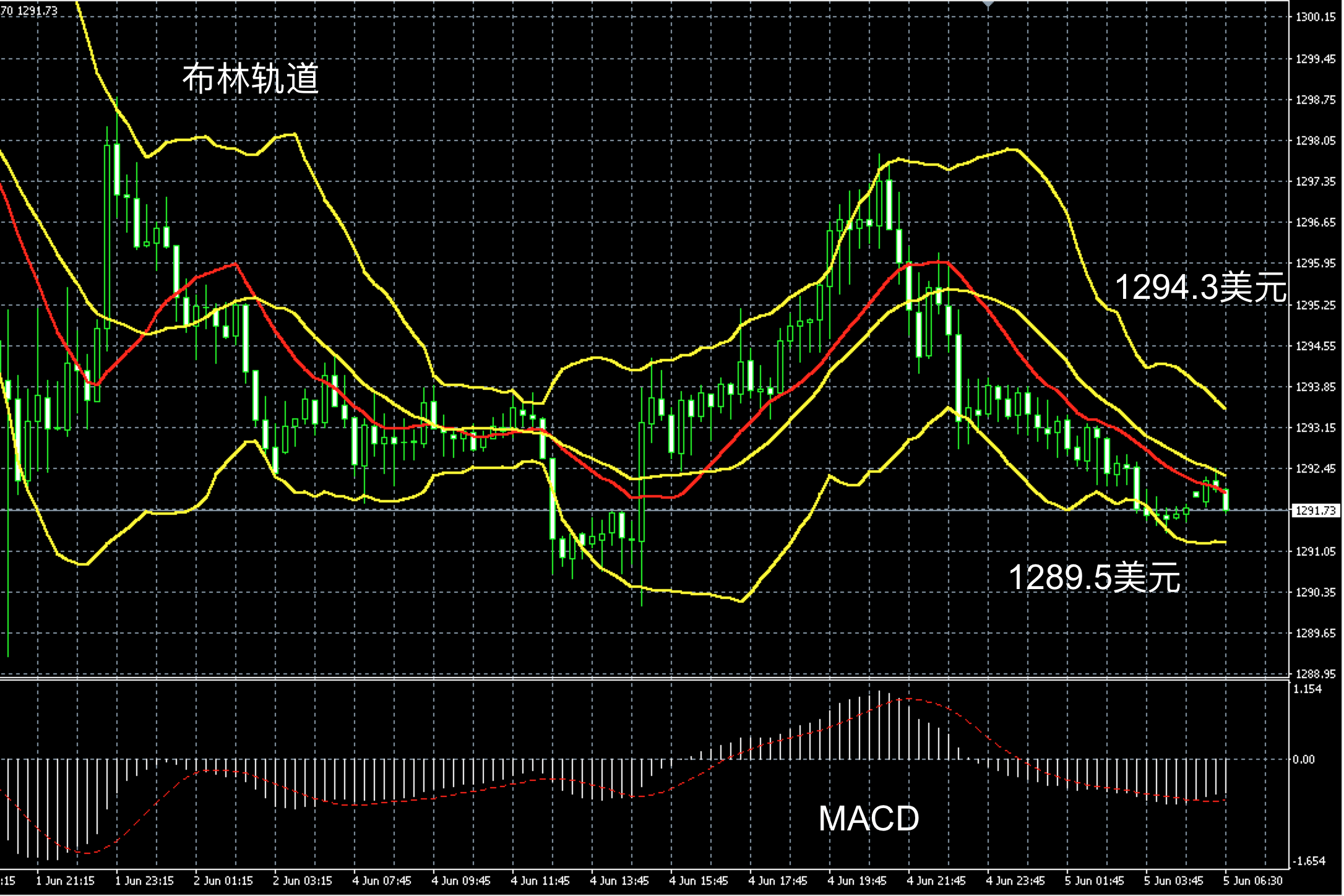Image resolution: width=1344 pixels, height=896 pixels.
Task: Click the last candlestick at chart's right edge
Action: click(x=1226, y=500)
